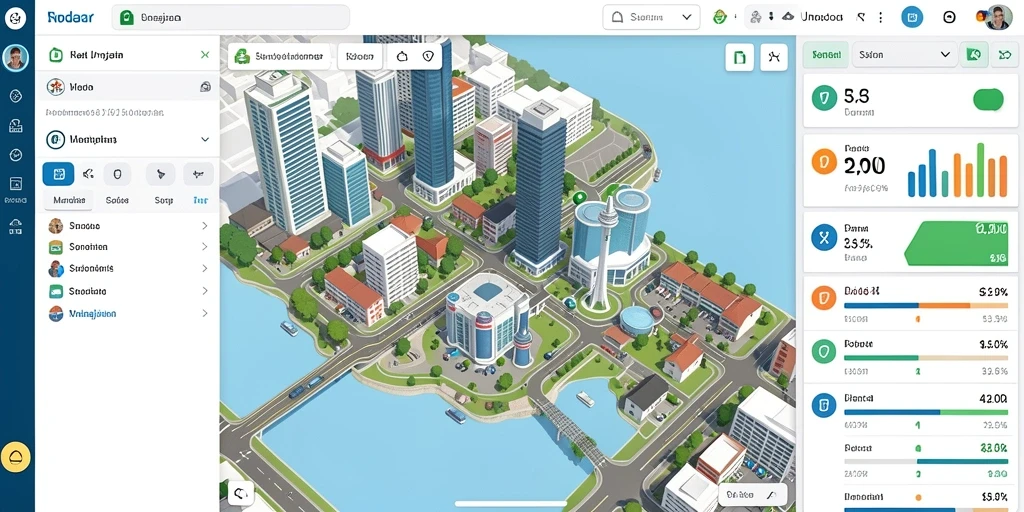
Task: Select the green Senent tab in the right panel
Action: pyautogui.click(x=825, y=55)
